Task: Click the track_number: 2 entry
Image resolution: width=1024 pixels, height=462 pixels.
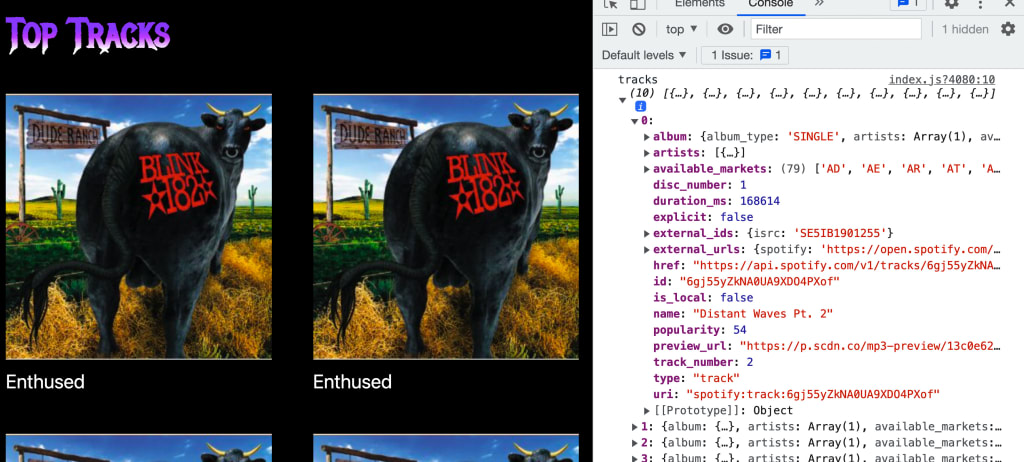Action: pos(703,362)
